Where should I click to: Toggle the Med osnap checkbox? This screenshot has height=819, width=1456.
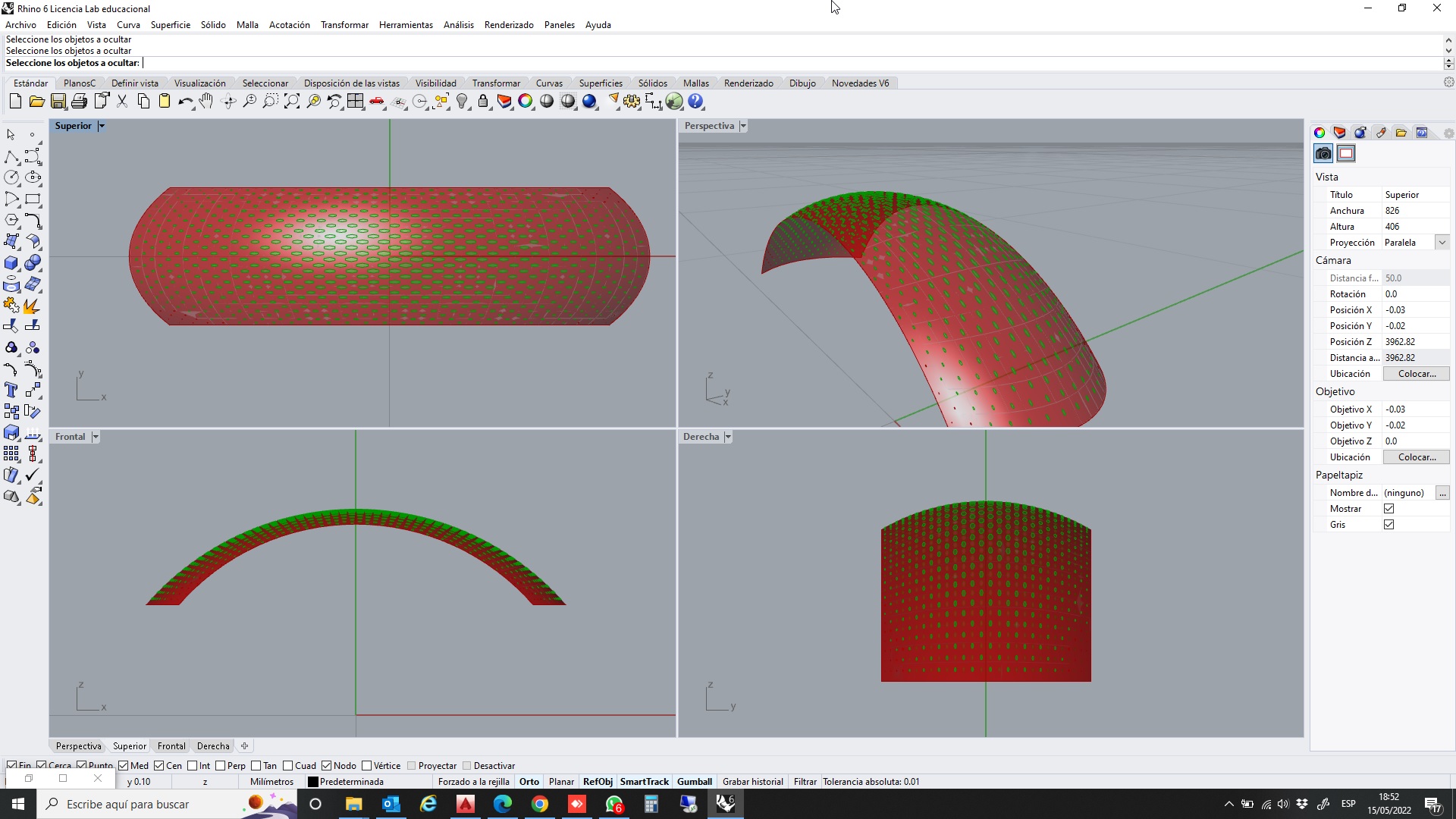pyautogui.click(x=124, y=766)
